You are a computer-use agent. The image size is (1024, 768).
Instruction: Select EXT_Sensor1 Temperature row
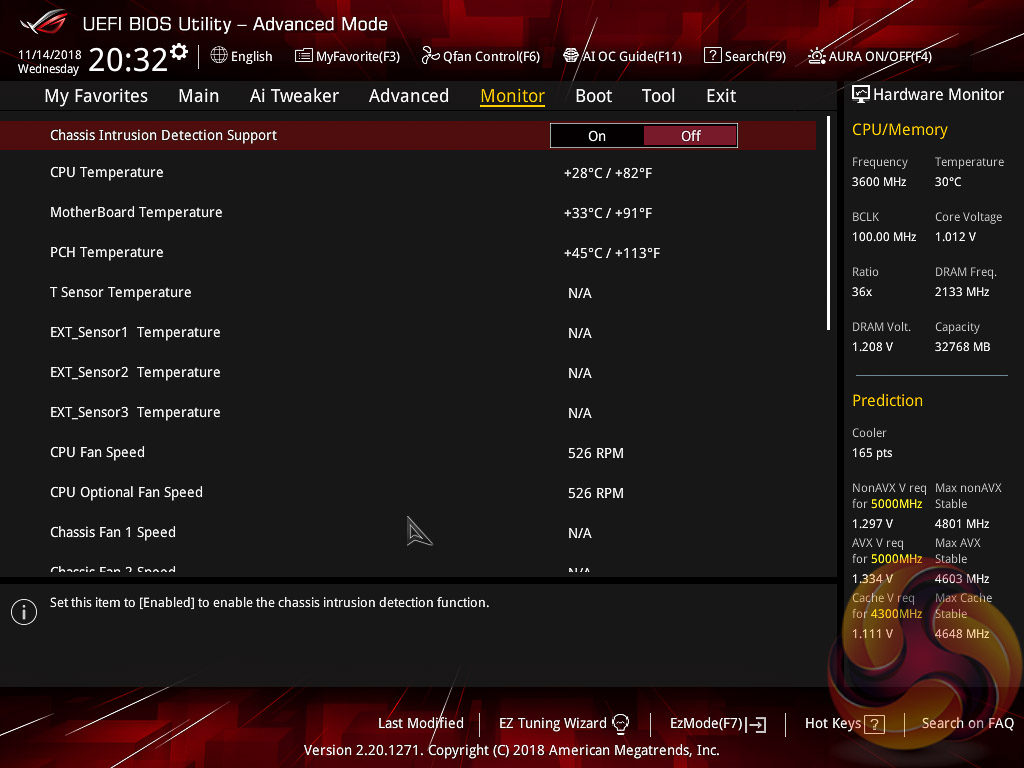(408, 332)
